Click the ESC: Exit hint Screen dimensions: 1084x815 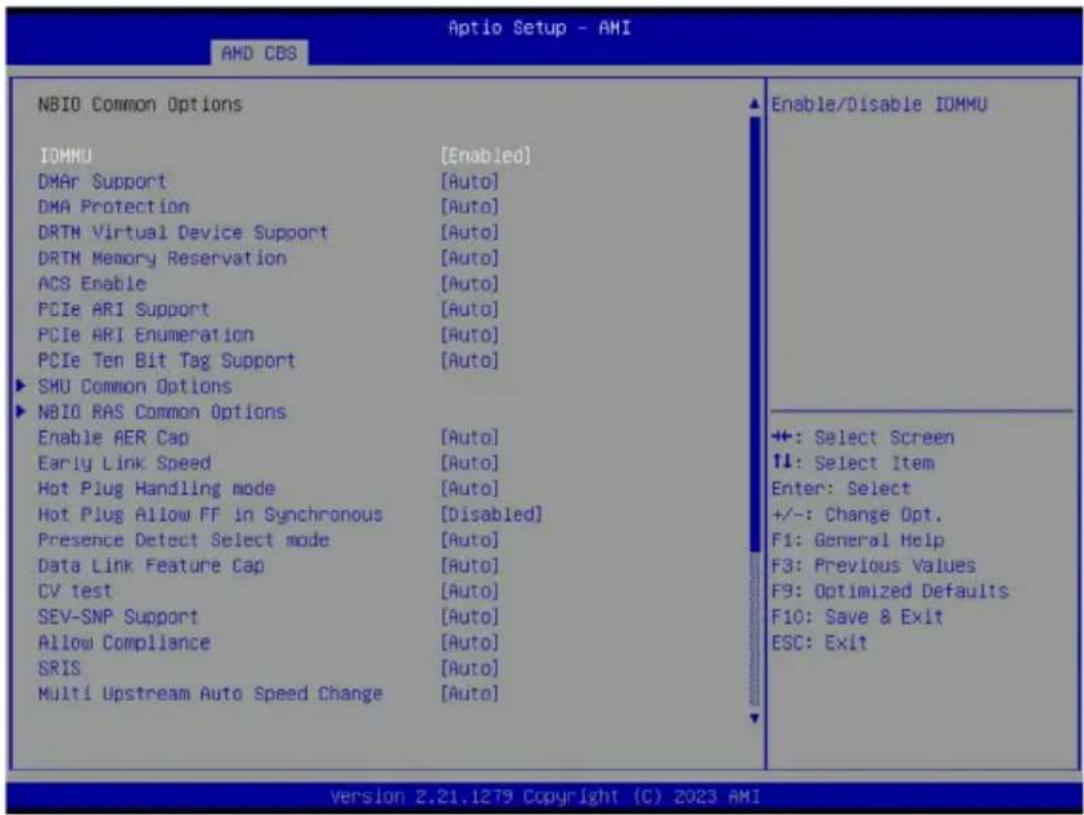tap(819, 642)
